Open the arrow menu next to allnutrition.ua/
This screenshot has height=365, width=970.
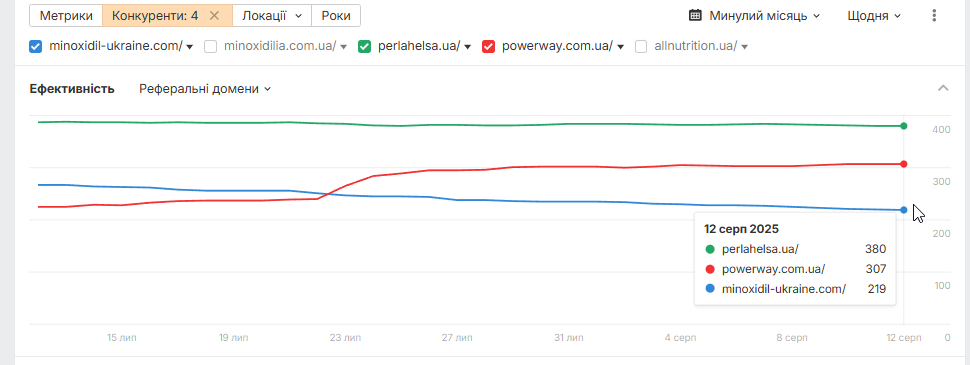(745, 46)
